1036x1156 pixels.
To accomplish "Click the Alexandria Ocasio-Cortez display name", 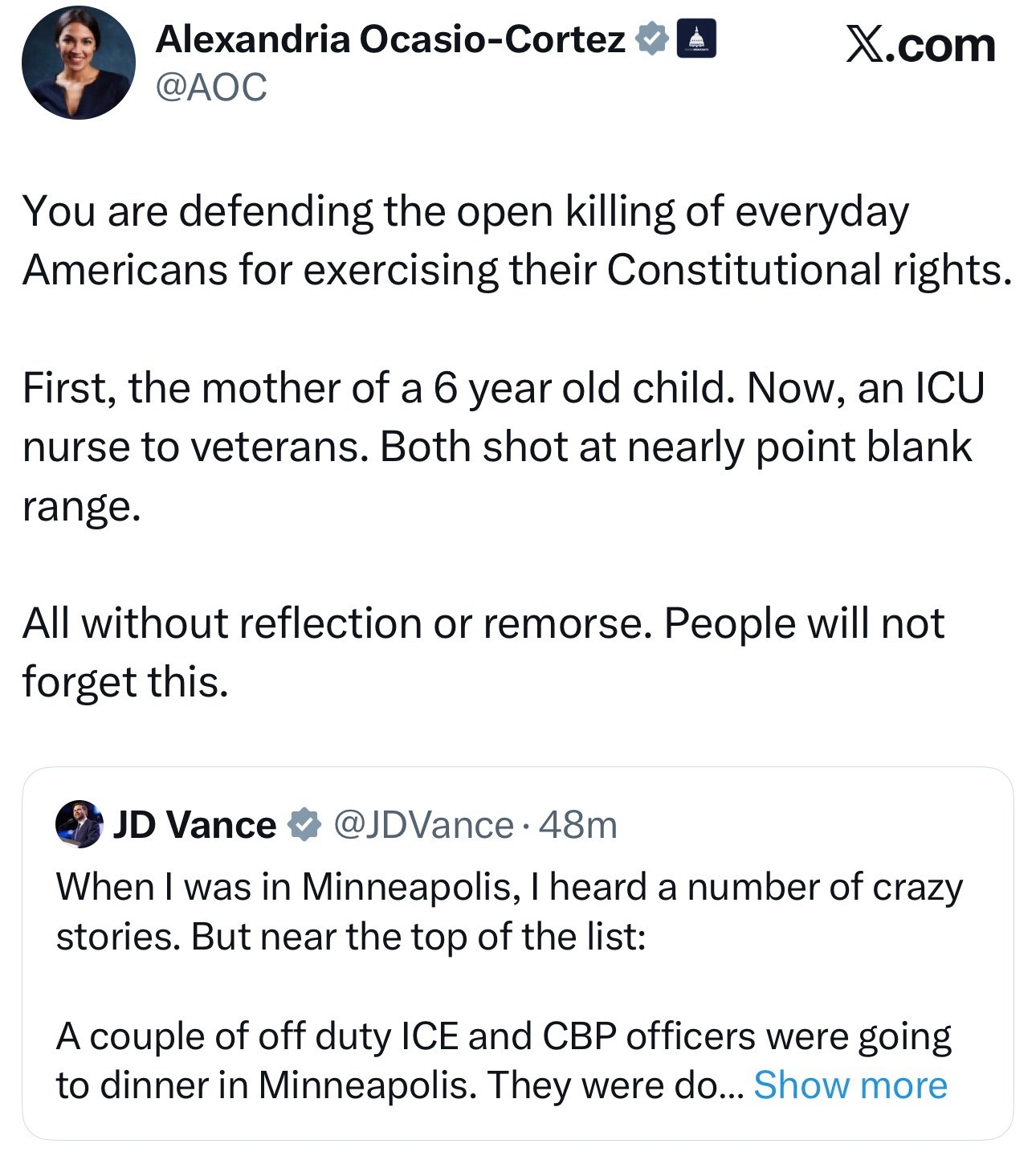I will (x=390, y=39).
